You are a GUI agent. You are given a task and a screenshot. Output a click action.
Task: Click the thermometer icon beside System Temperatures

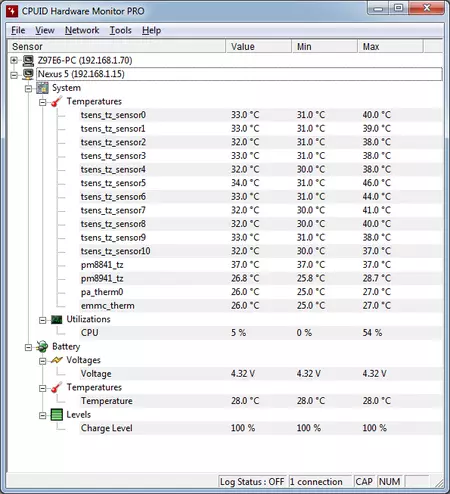click(x=56, y=102)
